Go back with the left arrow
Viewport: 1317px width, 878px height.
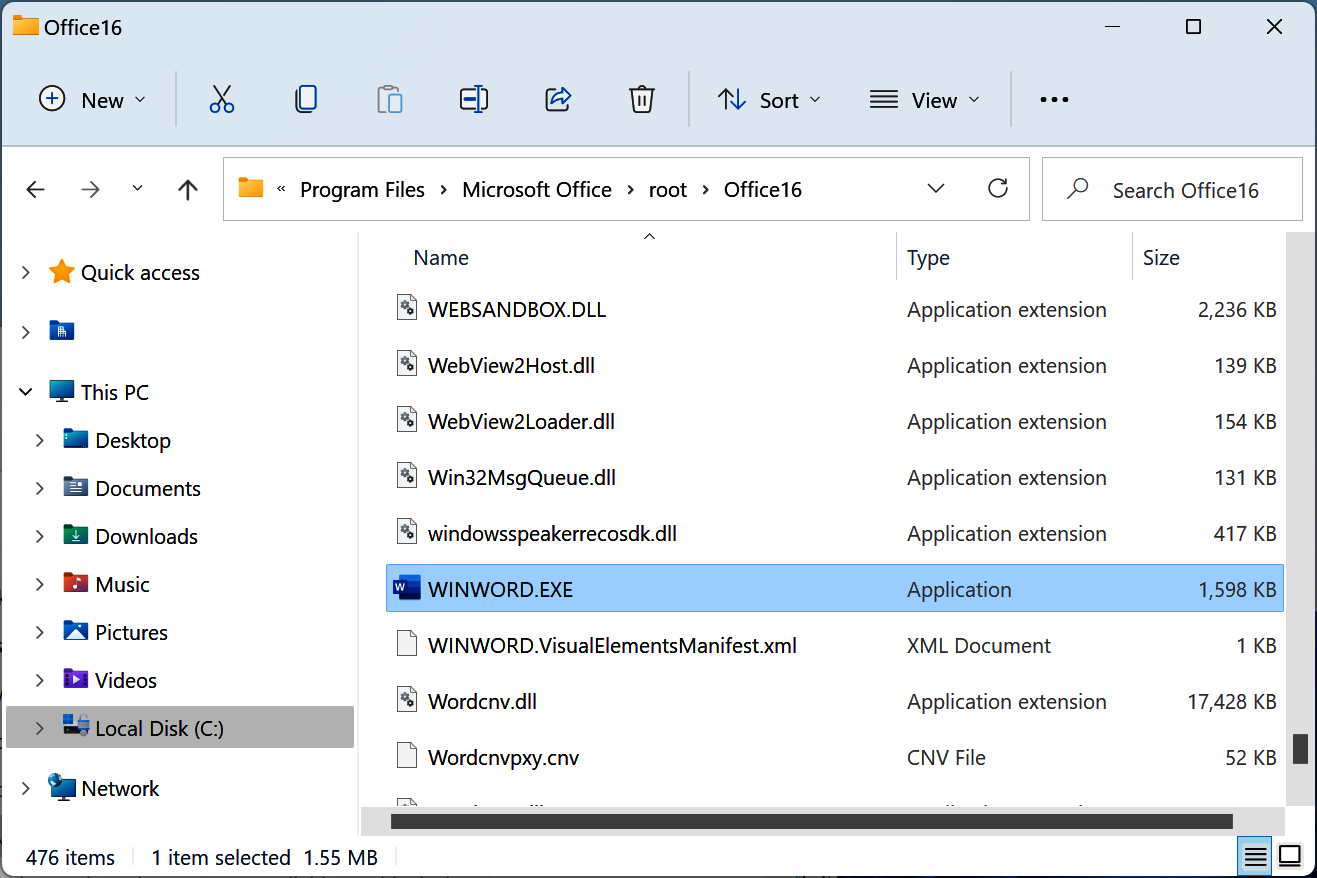pos(36,189)
